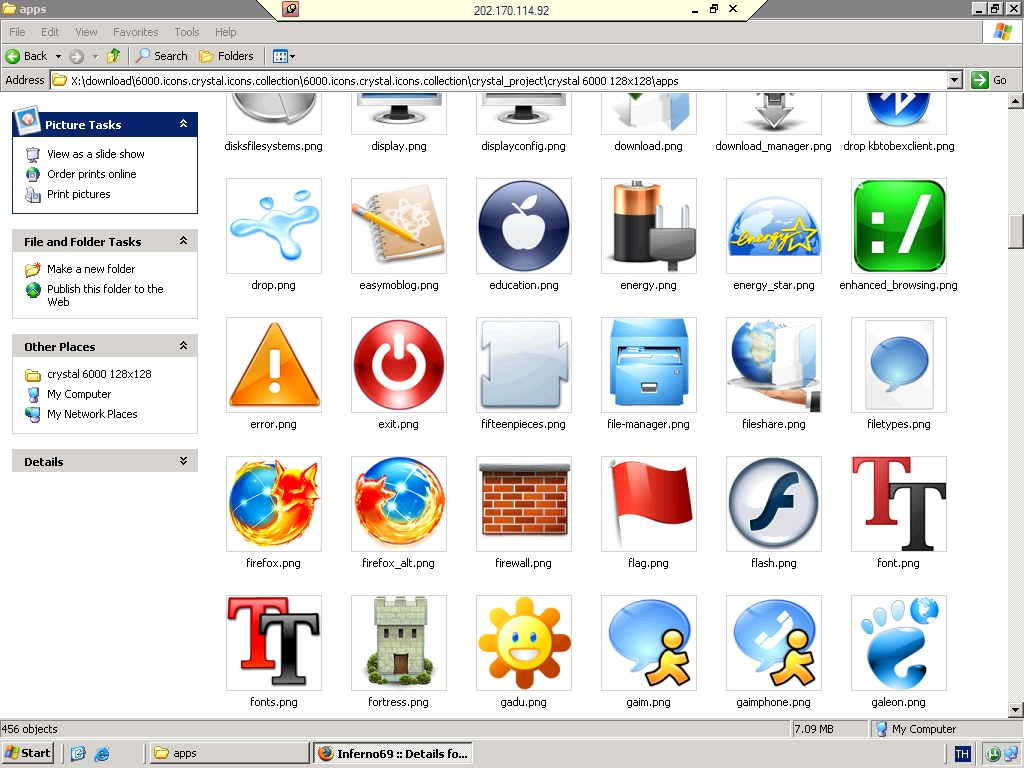Open the Windows Start menu
Screen dimensions: 1024x768
click(28, 753)
